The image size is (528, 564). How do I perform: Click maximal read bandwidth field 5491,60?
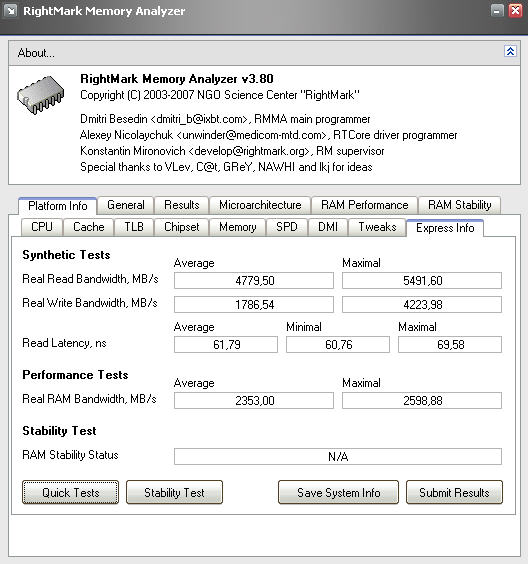click(422, 281)
